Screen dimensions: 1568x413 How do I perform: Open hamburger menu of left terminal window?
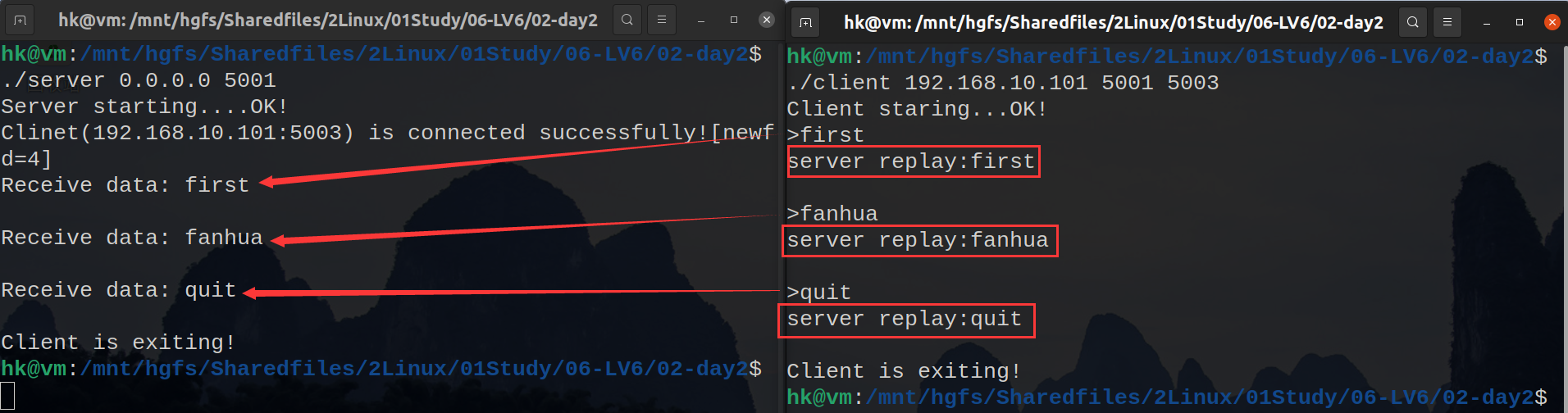[662, 20]
